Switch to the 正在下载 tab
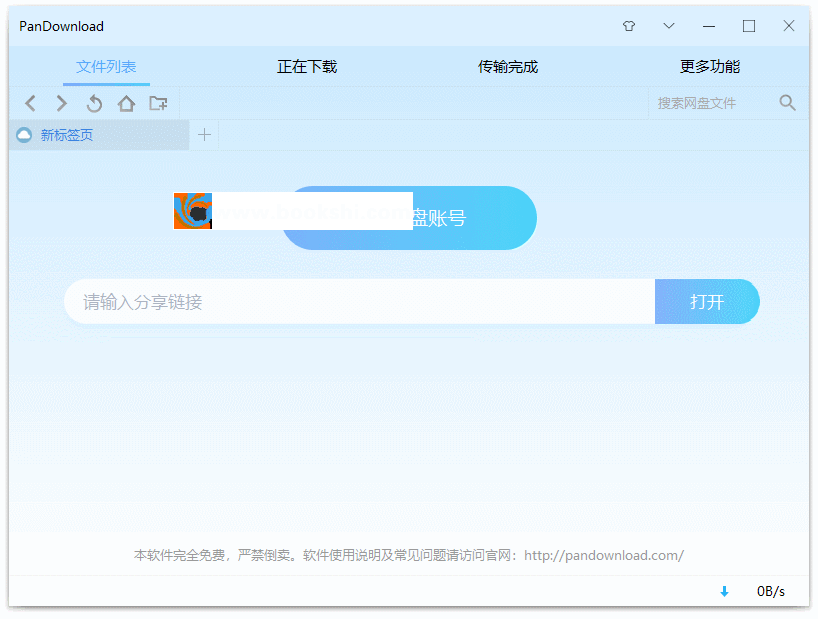Image resolution: width=818 pixels, height=619 pixels. (x=307, y=67)
